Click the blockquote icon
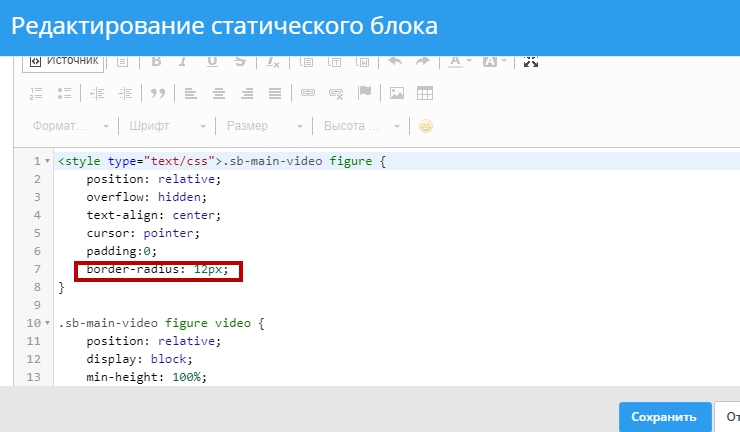 pos(156,93)
